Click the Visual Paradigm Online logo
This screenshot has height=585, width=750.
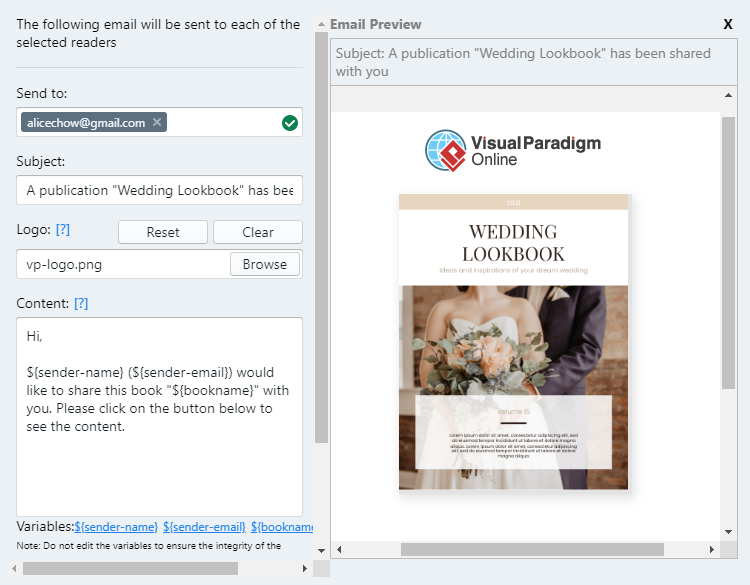coord(513,151)
